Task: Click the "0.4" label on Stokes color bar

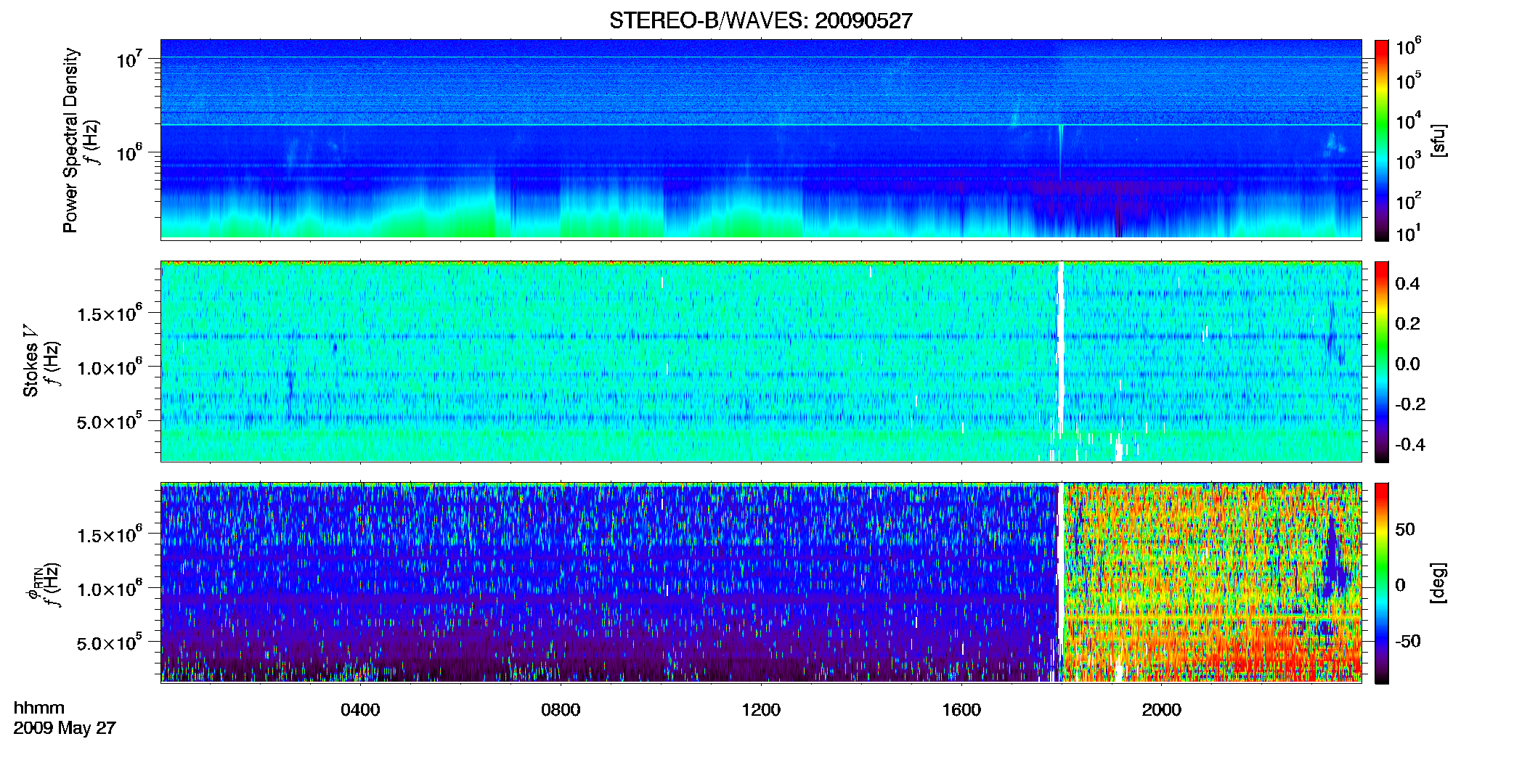Action: tap(1407, 284)
